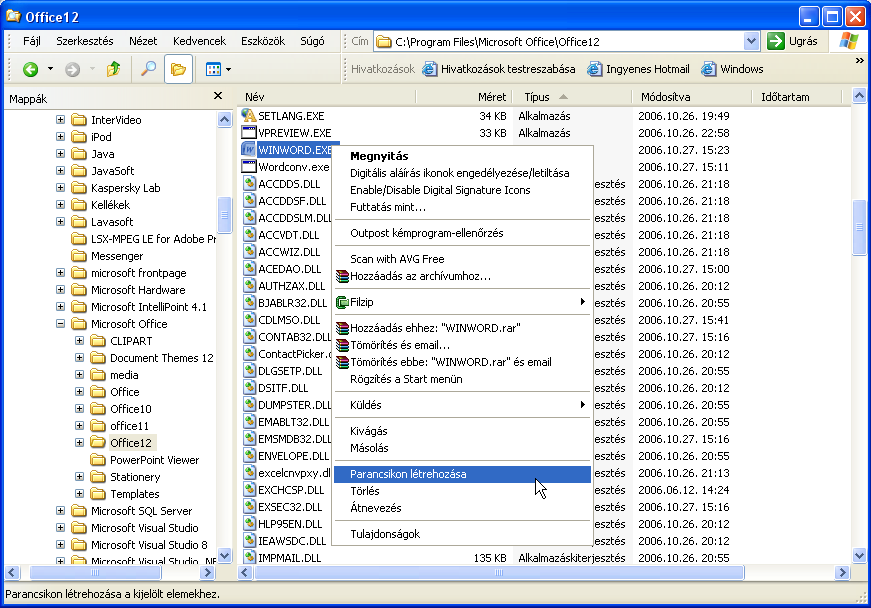Click Hivatkozások testreszabása link
The image size is (871, 608).
tap(499, 69)
